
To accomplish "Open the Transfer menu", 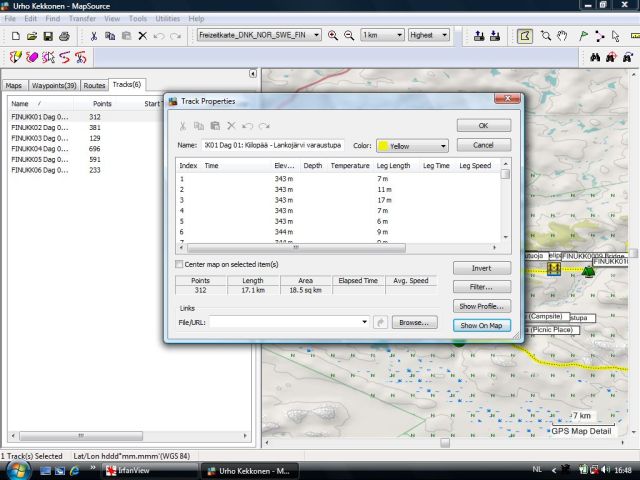I will (x=82, y=19).
